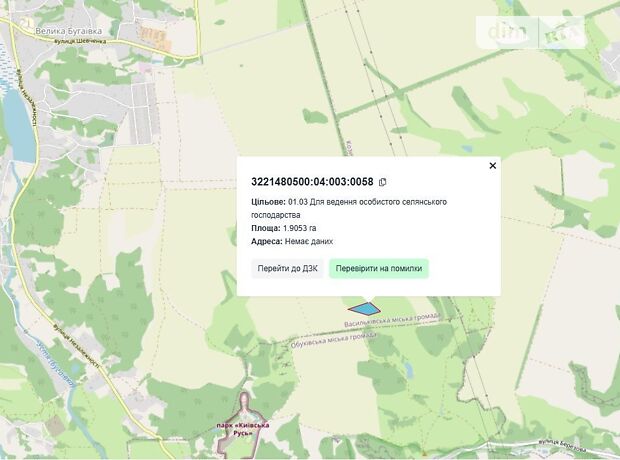Click 'Васильківська міська громада' boundary label

392,320
